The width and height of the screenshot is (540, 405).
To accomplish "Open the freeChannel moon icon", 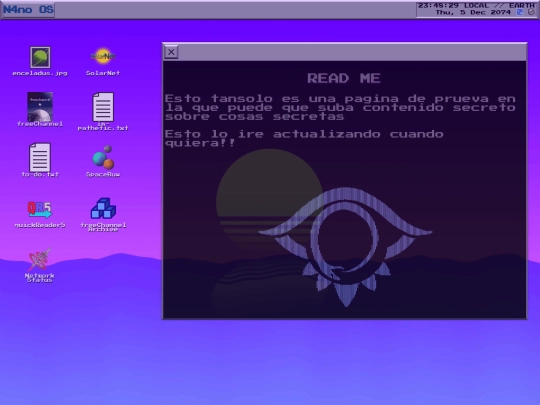I will click(x=40, y=106).
